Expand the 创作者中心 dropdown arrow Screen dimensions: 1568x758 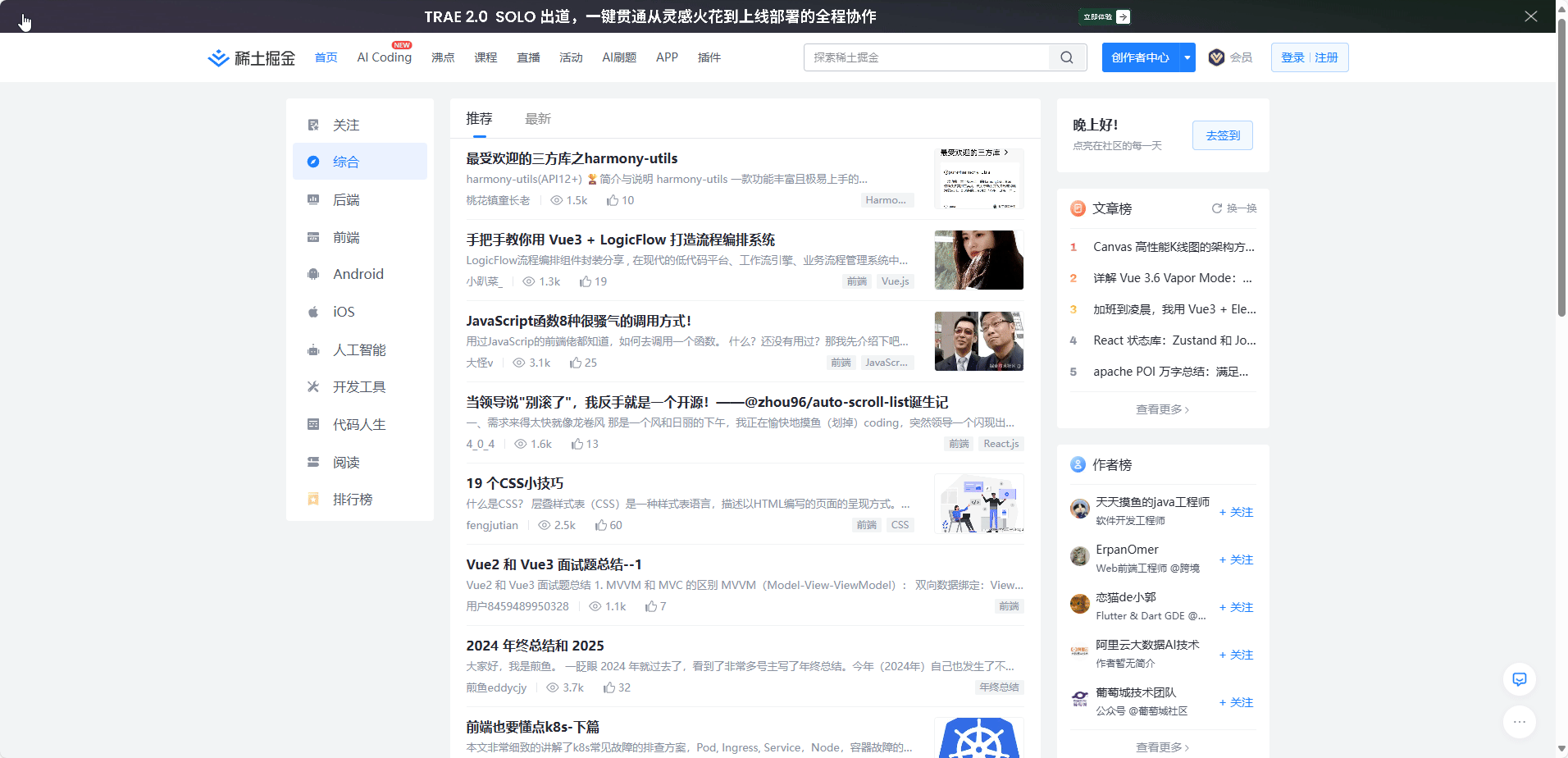coord(1187,57)
